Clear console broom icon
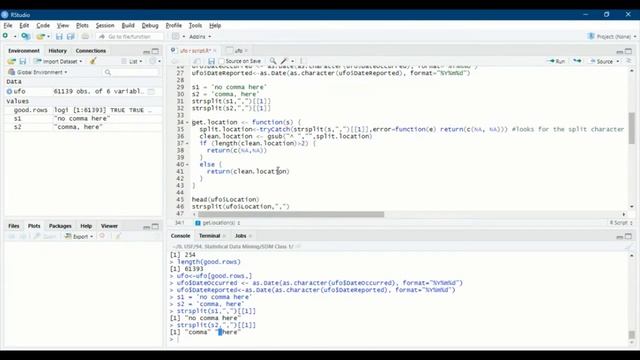Screen dimensions: 640x360 coord(629,247)
